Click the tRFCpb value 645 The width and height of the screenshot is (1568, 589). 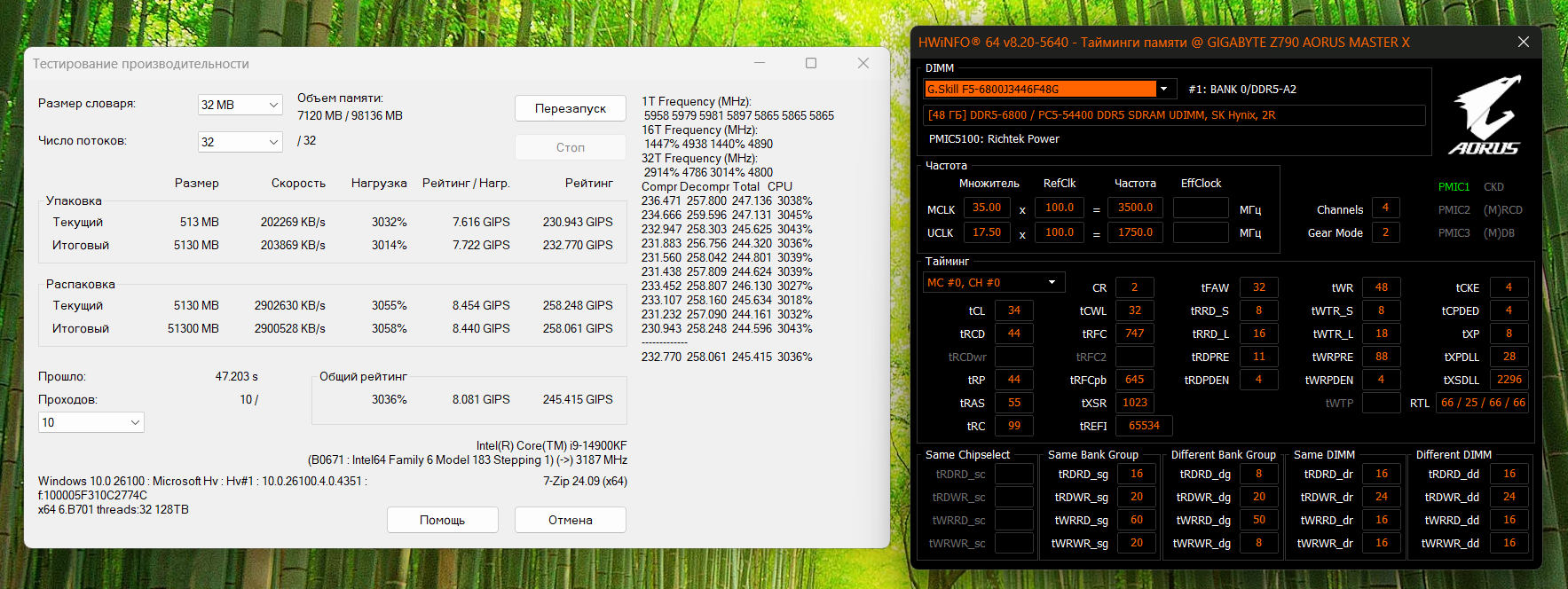[1135, 380]
